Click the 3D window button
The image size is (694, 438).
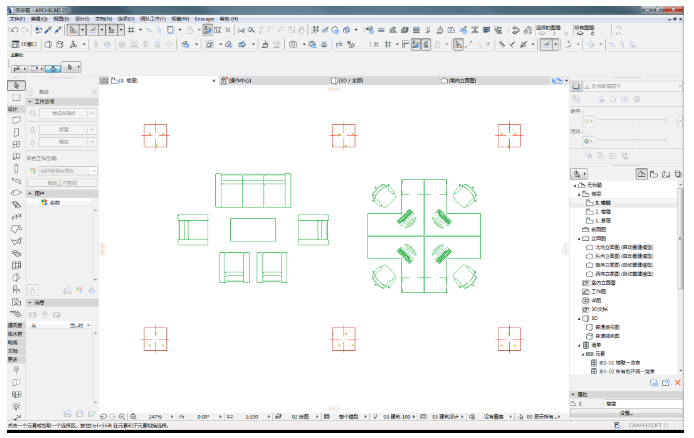(24, 44)
